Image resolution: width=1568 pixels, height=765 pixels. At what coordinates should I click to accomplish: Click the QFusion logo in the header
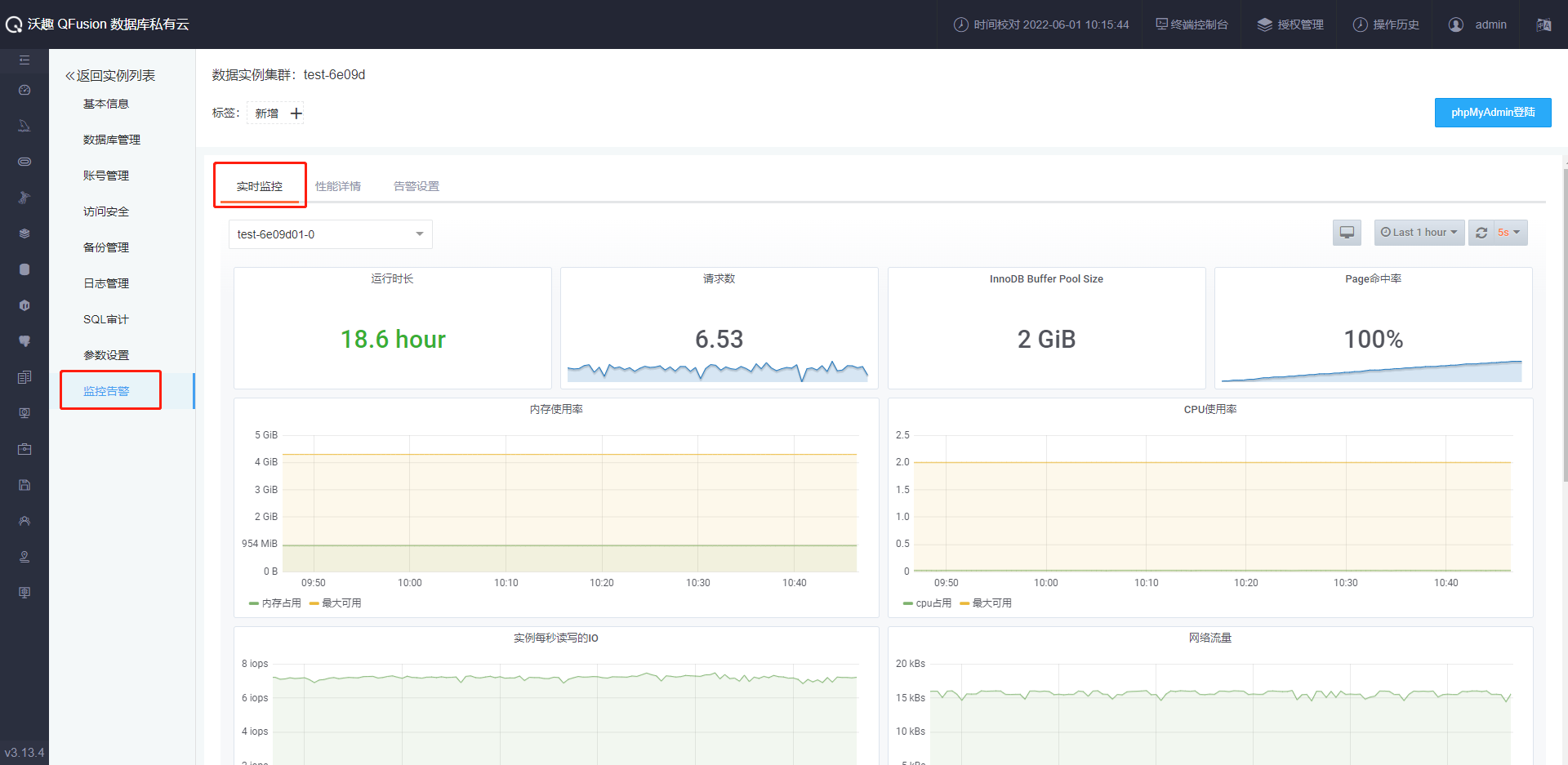[x=14, y=24]
